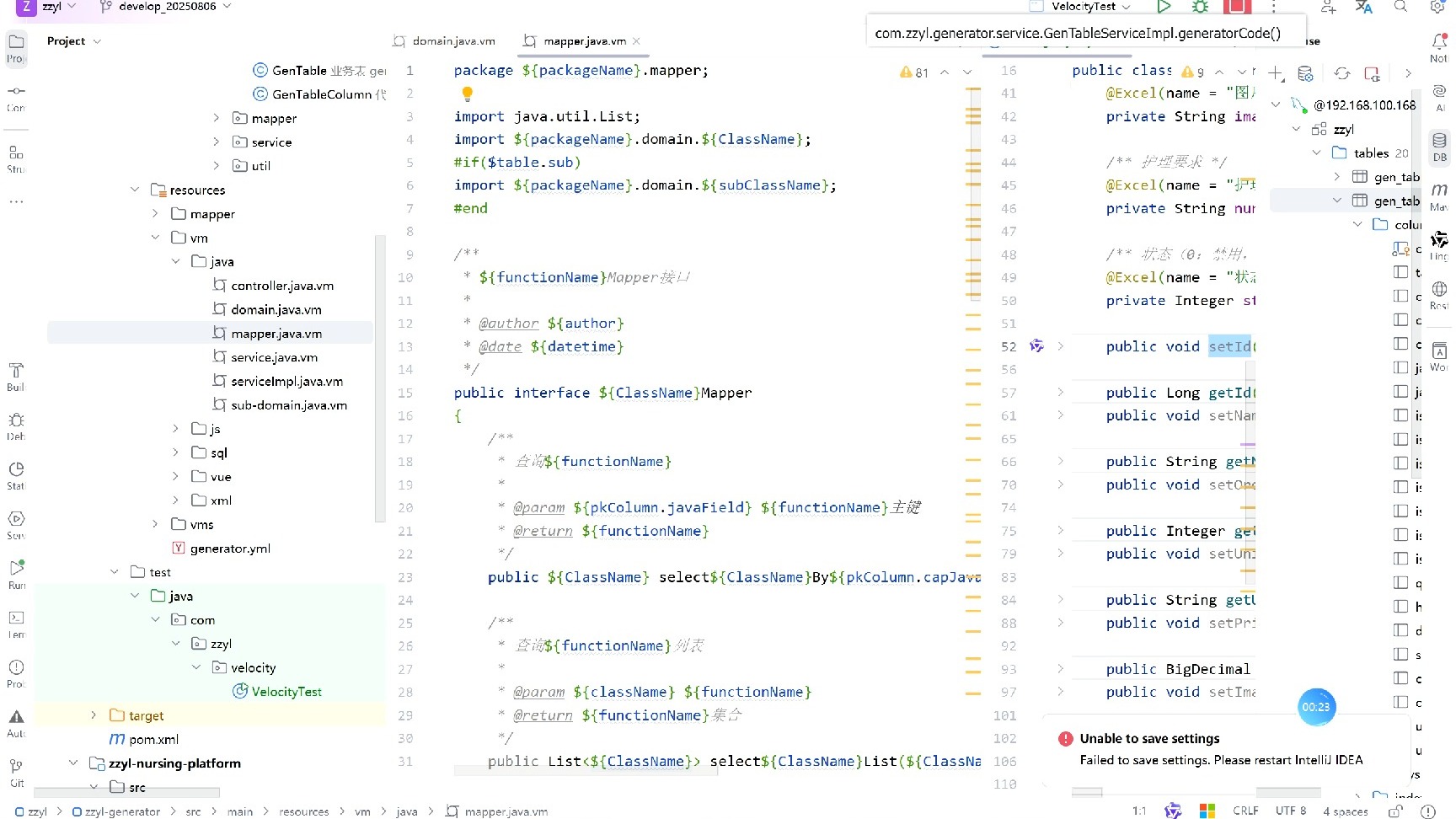Stop the running process (red square)
This screenshot has width=1456, height=819.
[x=1237, y=6]
